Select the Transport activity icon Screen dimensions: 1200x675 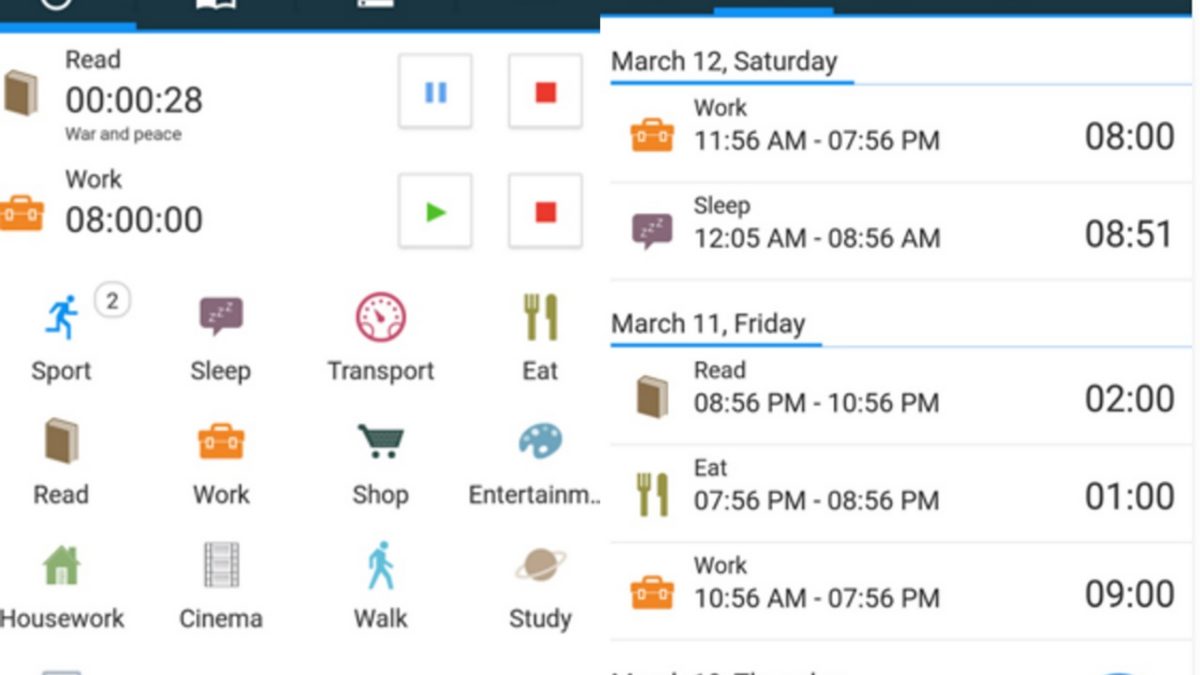[x=380, y=318]
